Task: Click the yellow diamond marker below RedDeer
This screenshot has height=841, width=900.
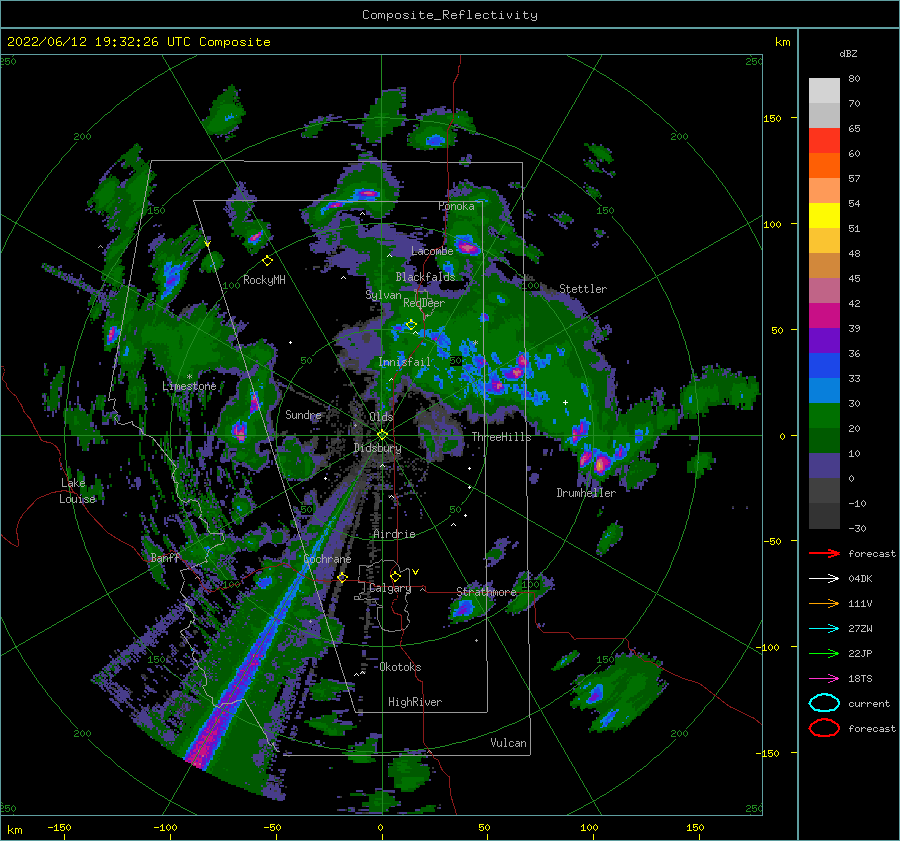Action: point(411,325)
